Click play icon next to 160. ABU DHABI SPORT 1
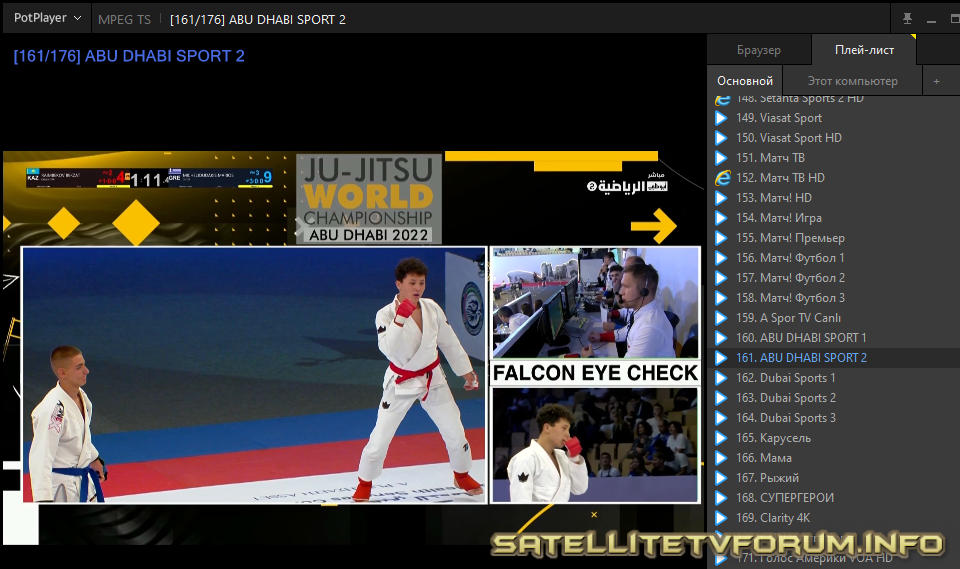Image resolution: width=960 pixels, height=569 pixels. (721, 338)
